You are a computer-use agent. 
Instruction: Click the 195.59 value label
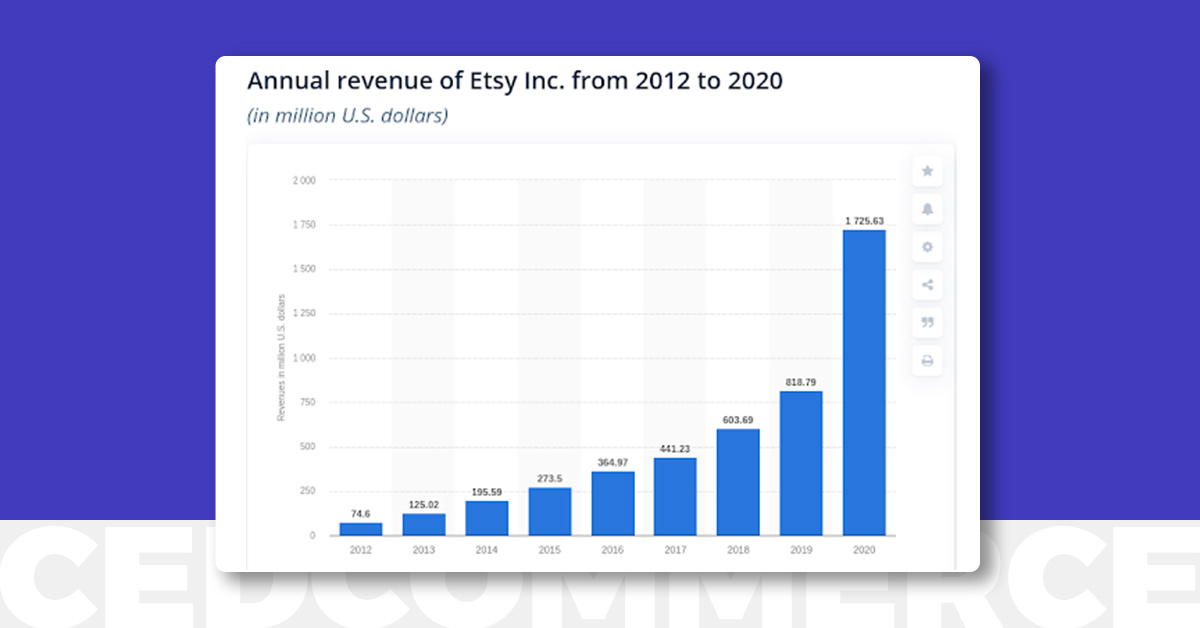487,492
